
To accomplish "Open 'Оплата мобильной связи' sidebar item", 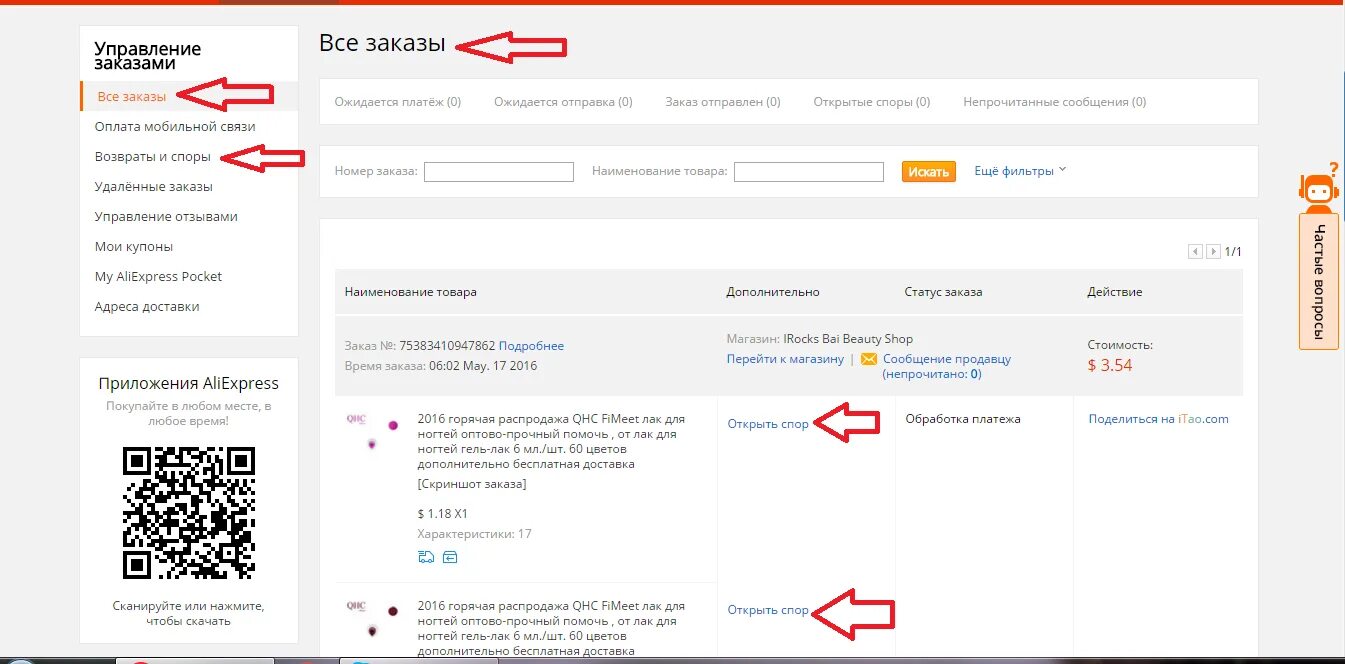I will 175,126.
